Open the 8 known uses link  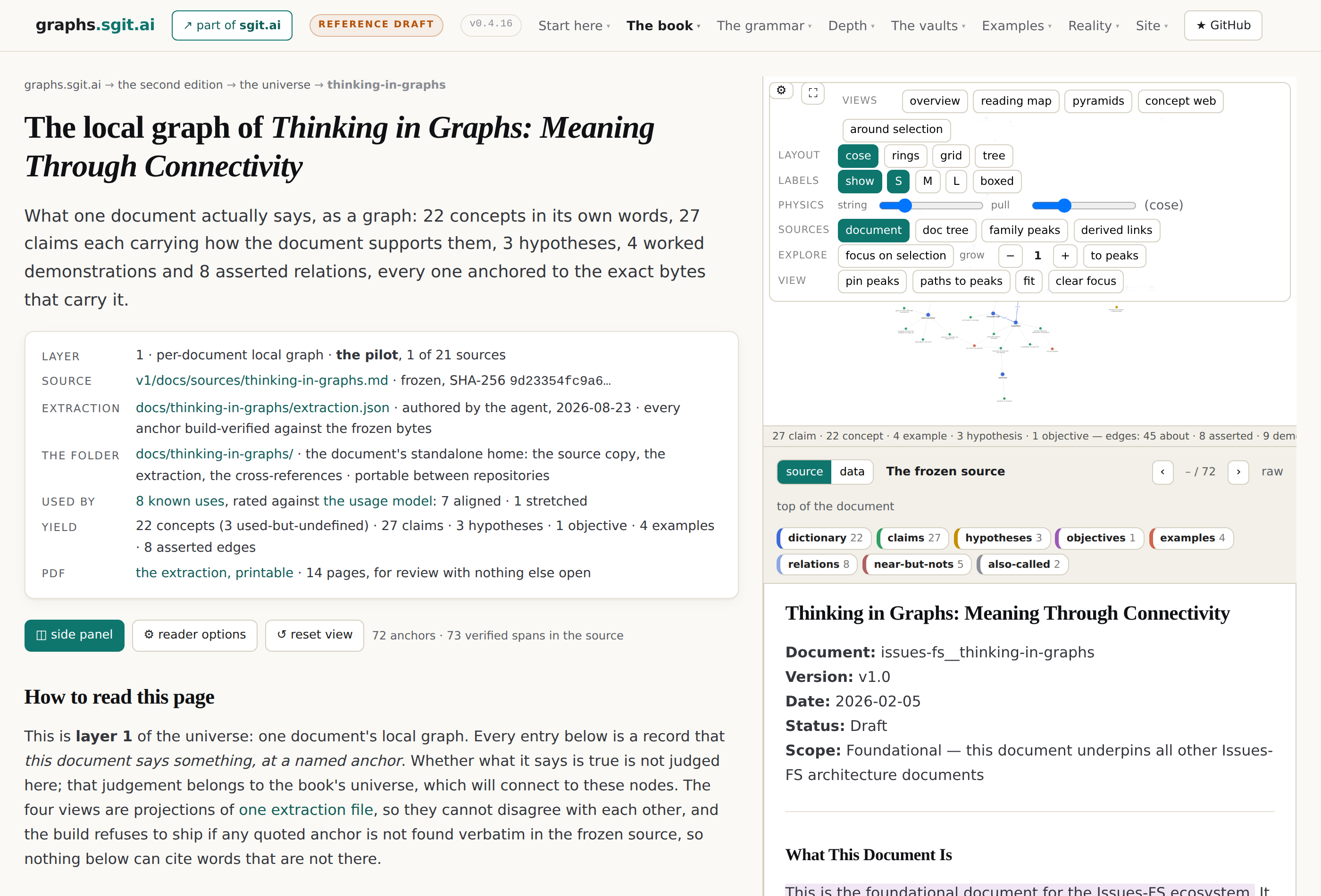(180, 501)
